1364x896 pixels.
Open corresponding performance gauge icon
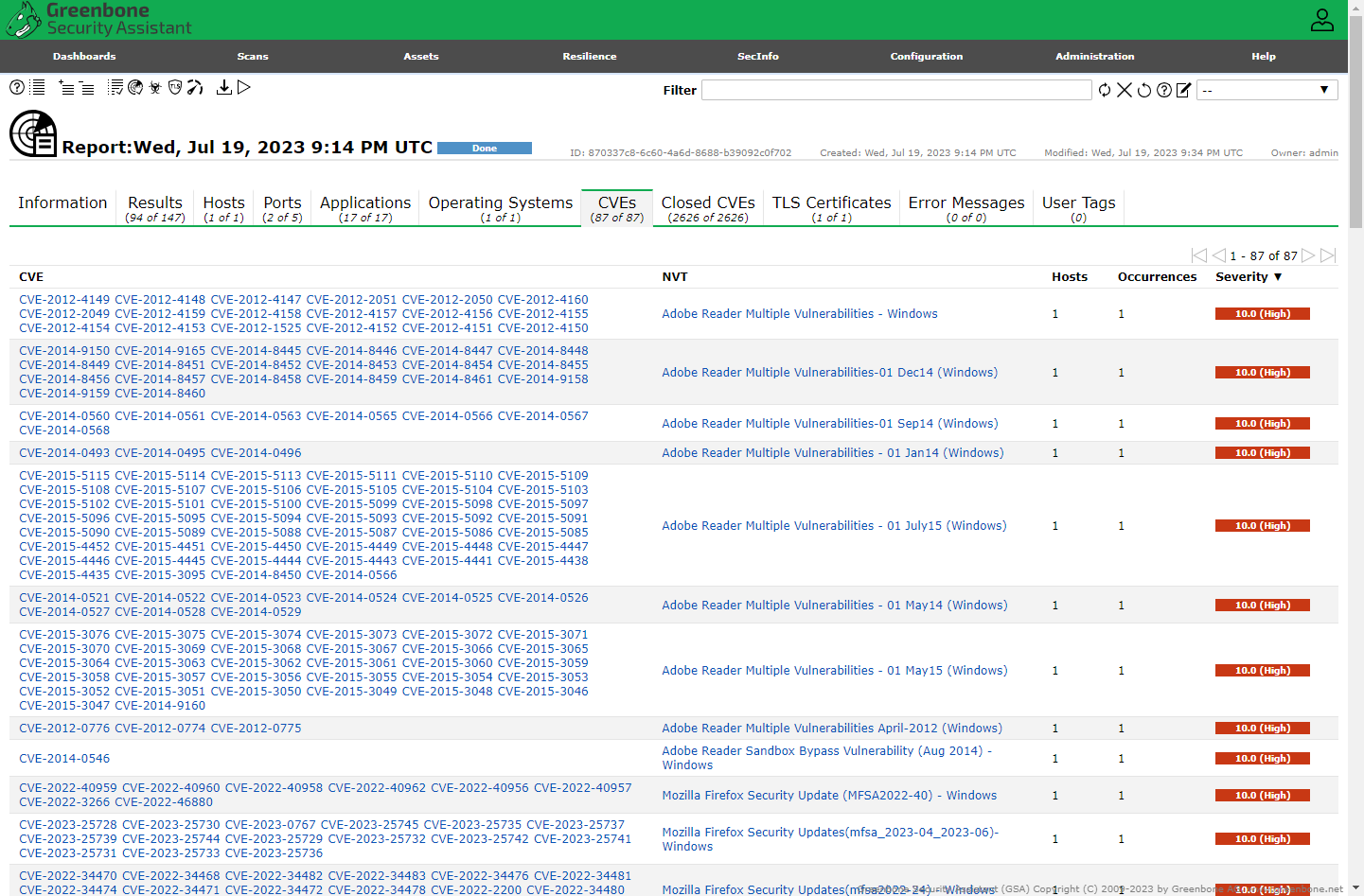195,87
